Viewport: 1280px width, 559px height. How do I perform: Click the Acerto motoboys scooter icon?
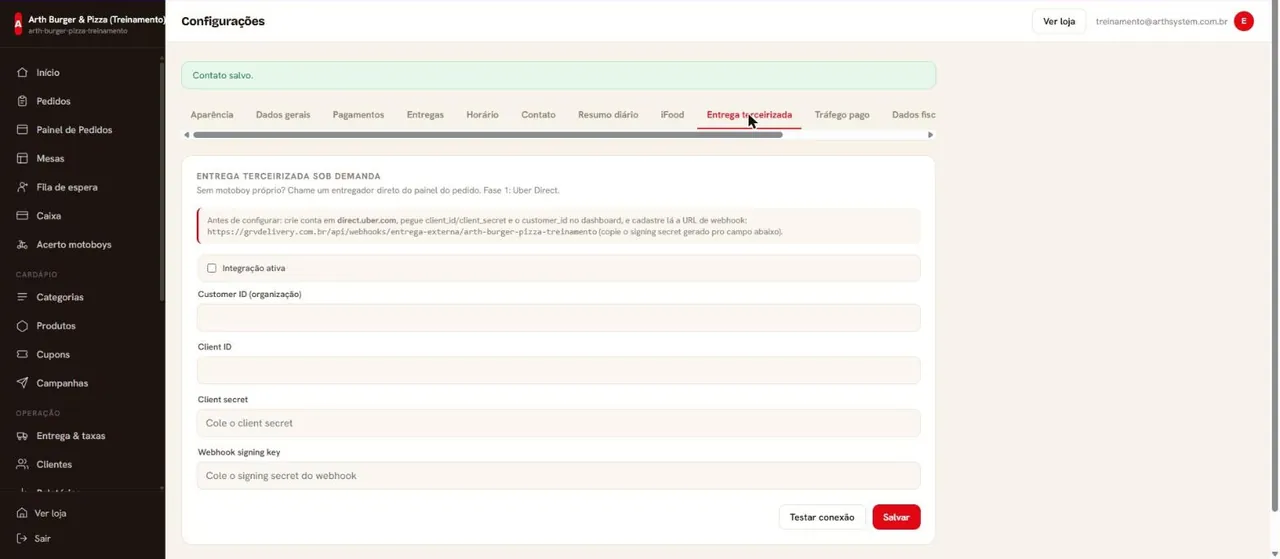click(22, 244)
